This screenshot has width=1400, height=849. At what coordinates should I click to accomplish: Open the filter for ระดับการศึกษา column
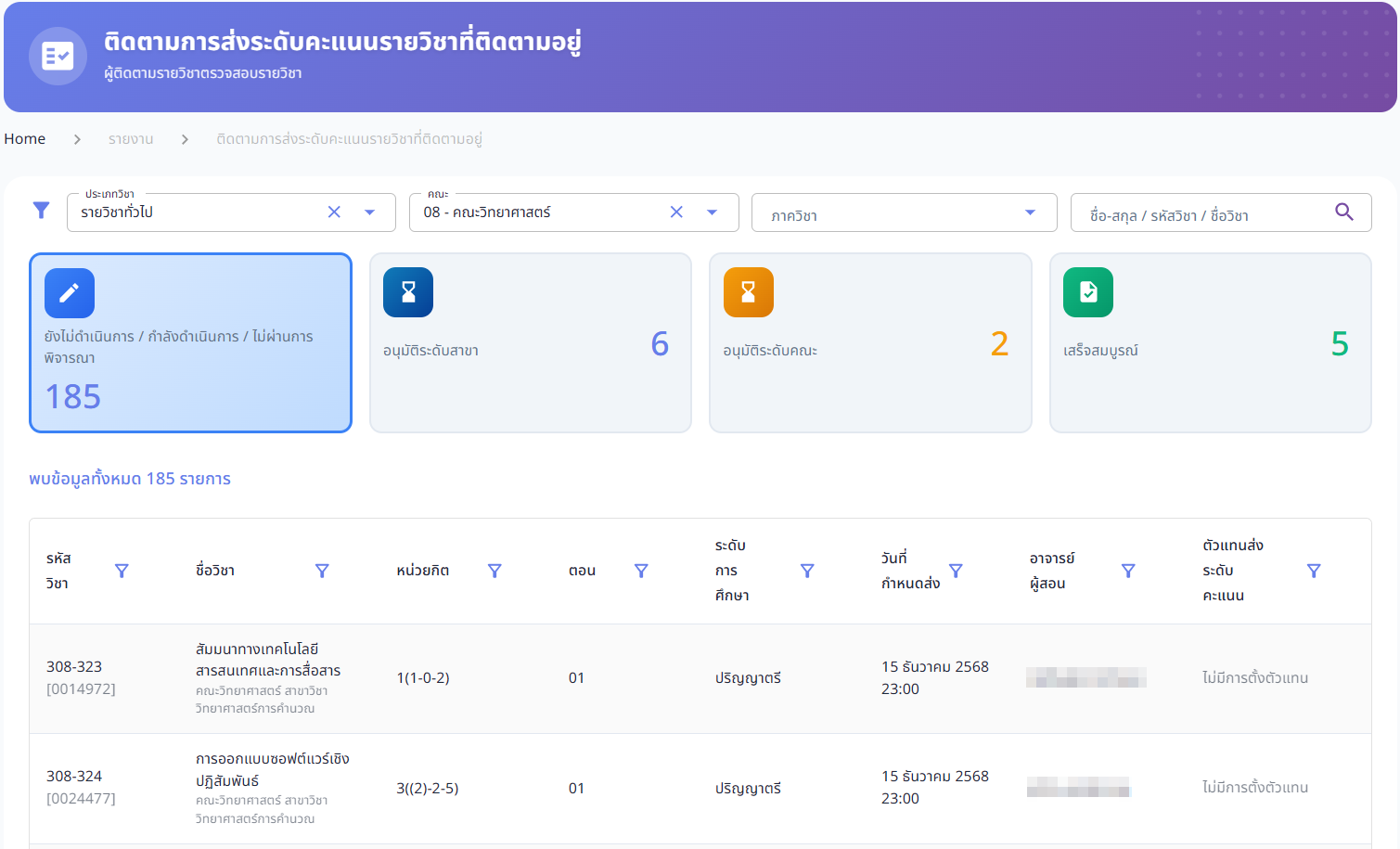[x=807, y=571]
